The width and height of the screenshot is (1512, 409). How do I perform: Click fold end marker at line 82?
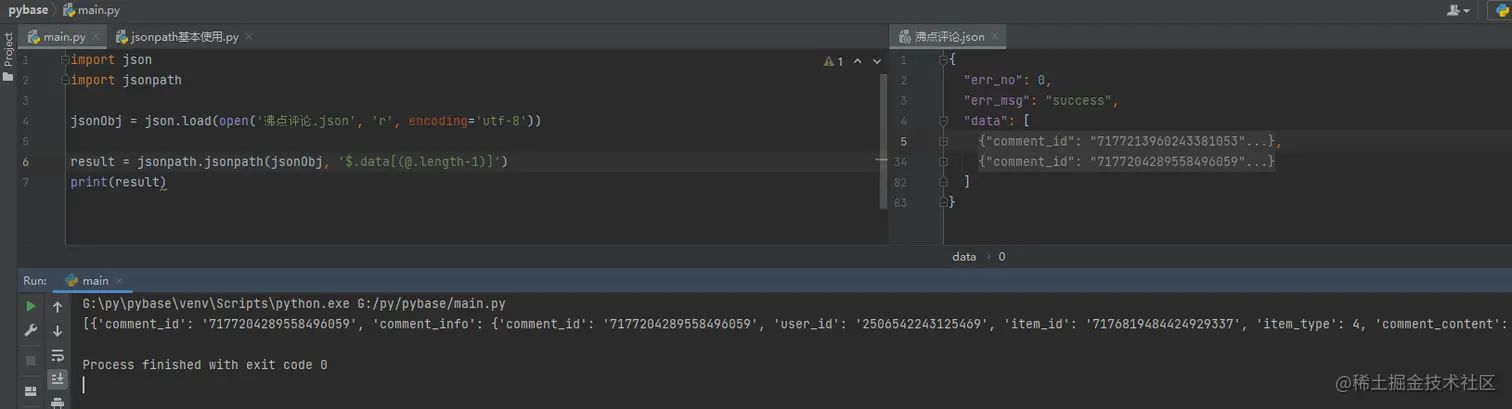[943, 182]
